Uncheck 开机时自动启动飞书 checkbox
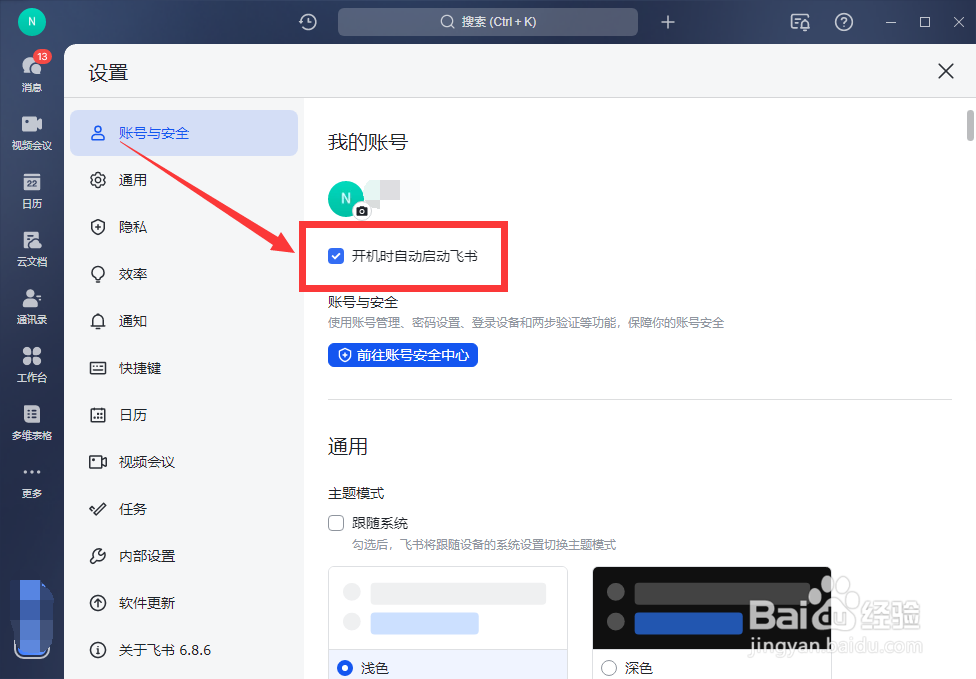Viewport: 976px width, 679px height. pyautogui.click(x=336, y=256)
